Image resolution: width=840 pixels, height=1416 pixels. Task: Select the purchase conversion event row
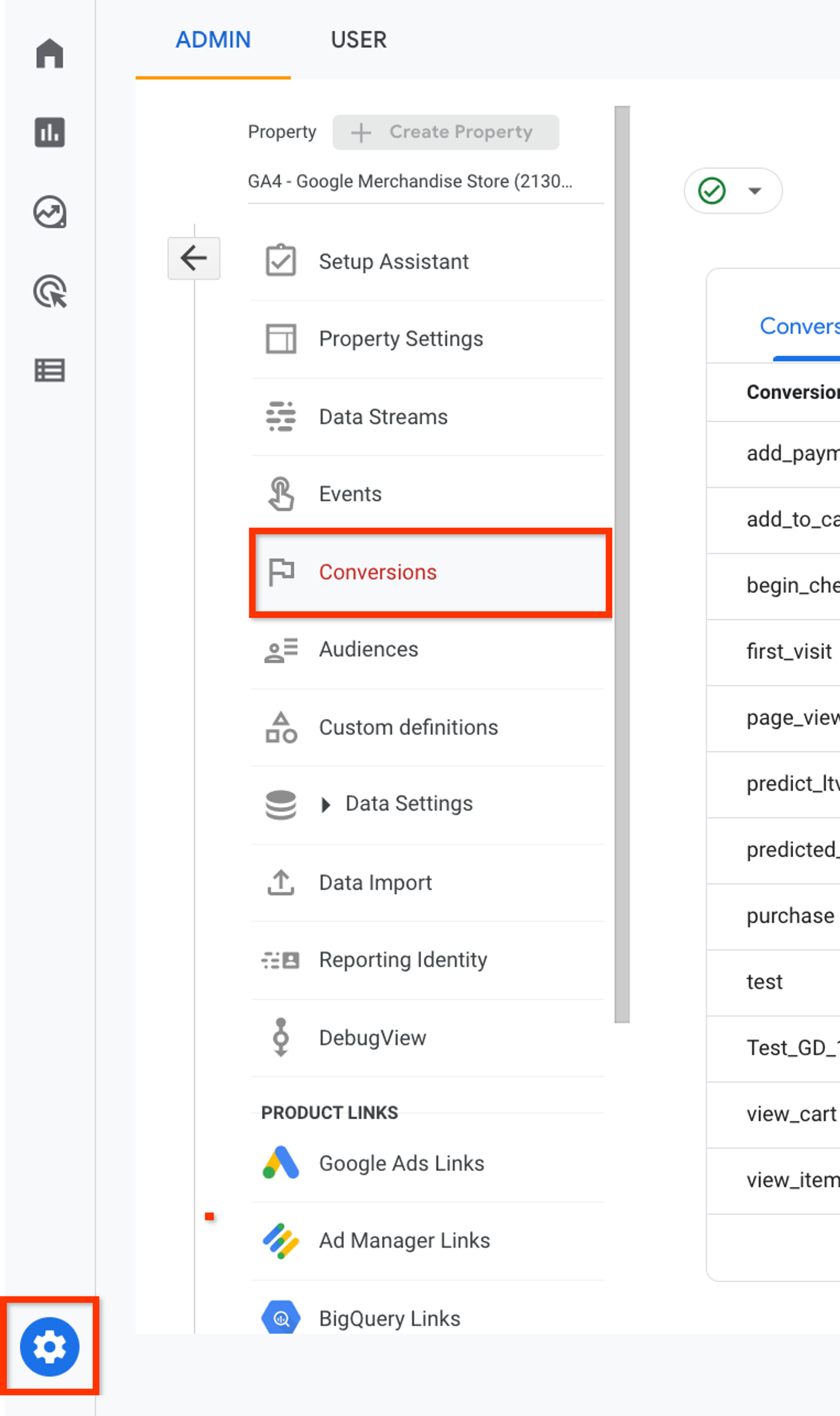[x=790, y=916]
